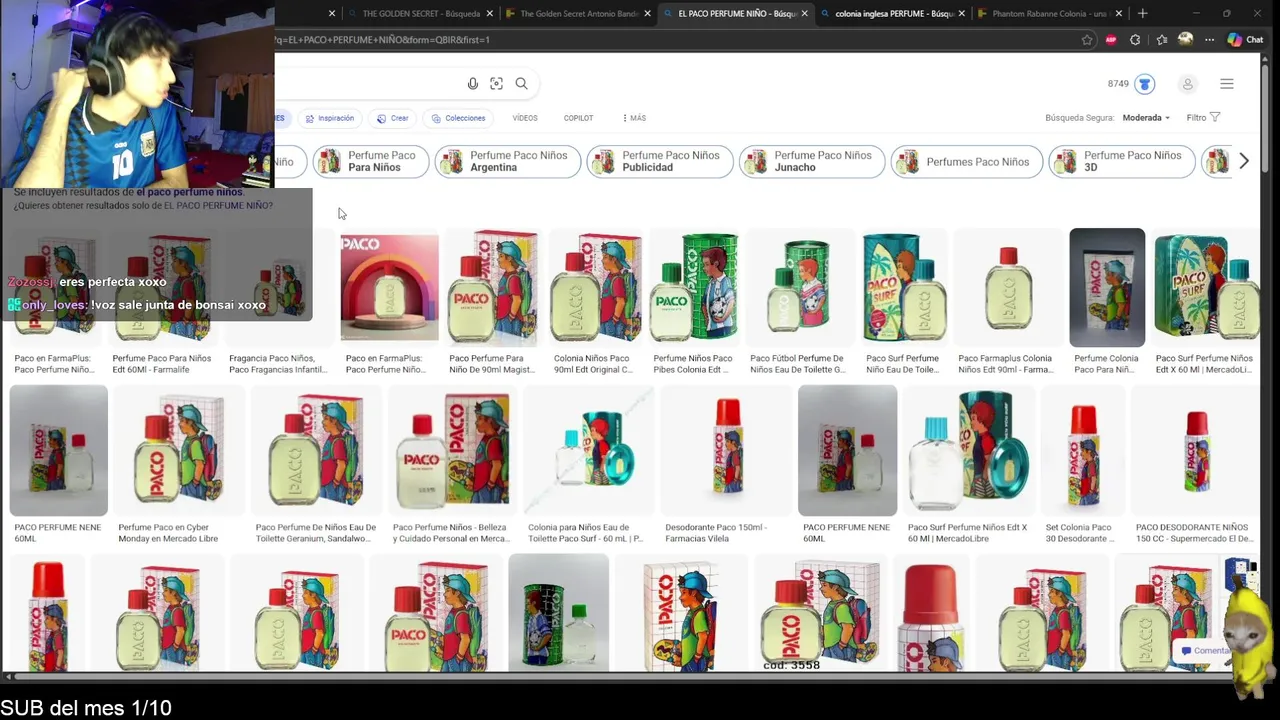Select Perfume Paco Niños Junacho chip
The height and width of the screenshot is (720, 1280).
pos(812,161)
